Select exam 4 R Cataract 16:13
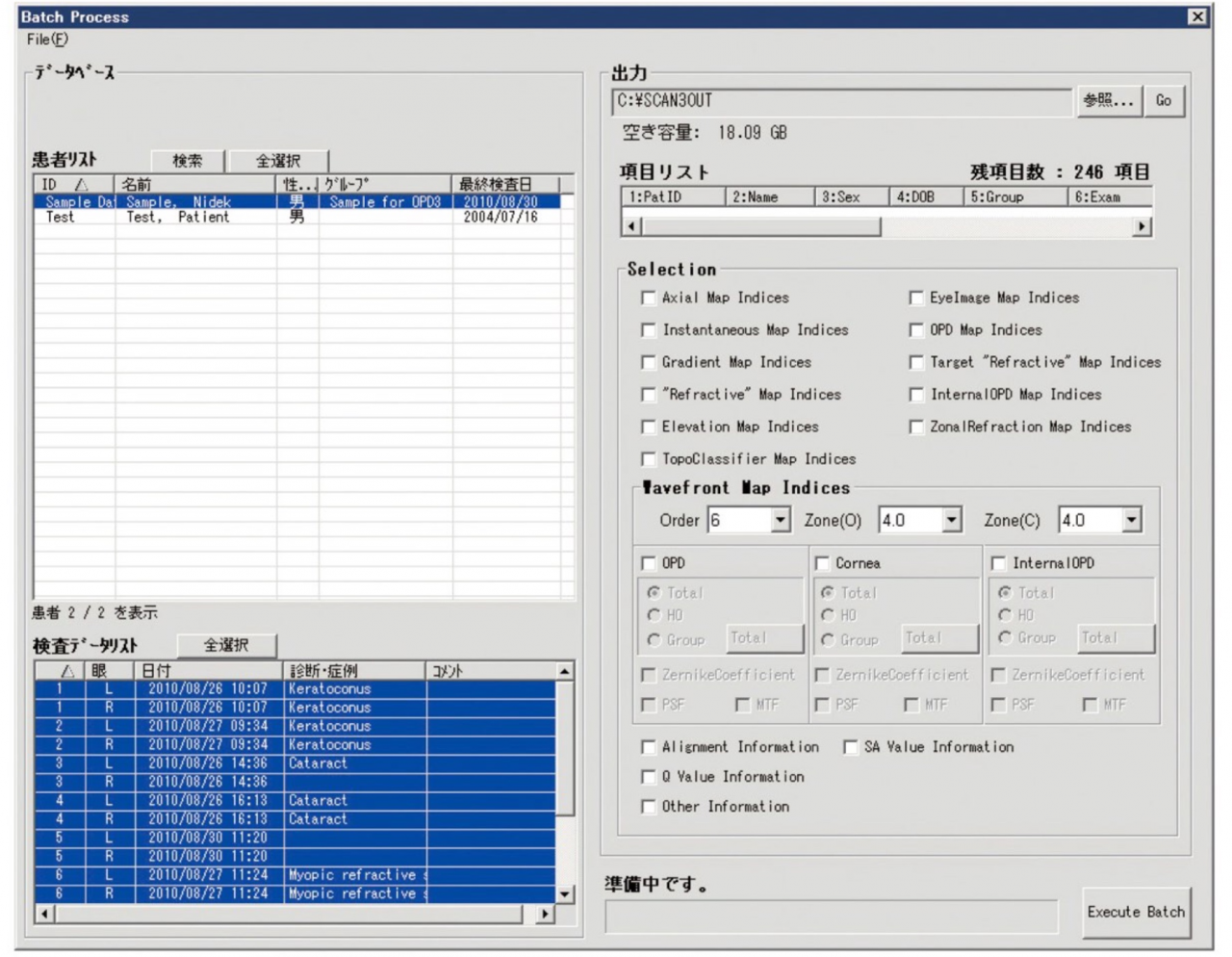The height and width of the screenshot is (957, 1232). pyautogui.click(x=295, y=819)
